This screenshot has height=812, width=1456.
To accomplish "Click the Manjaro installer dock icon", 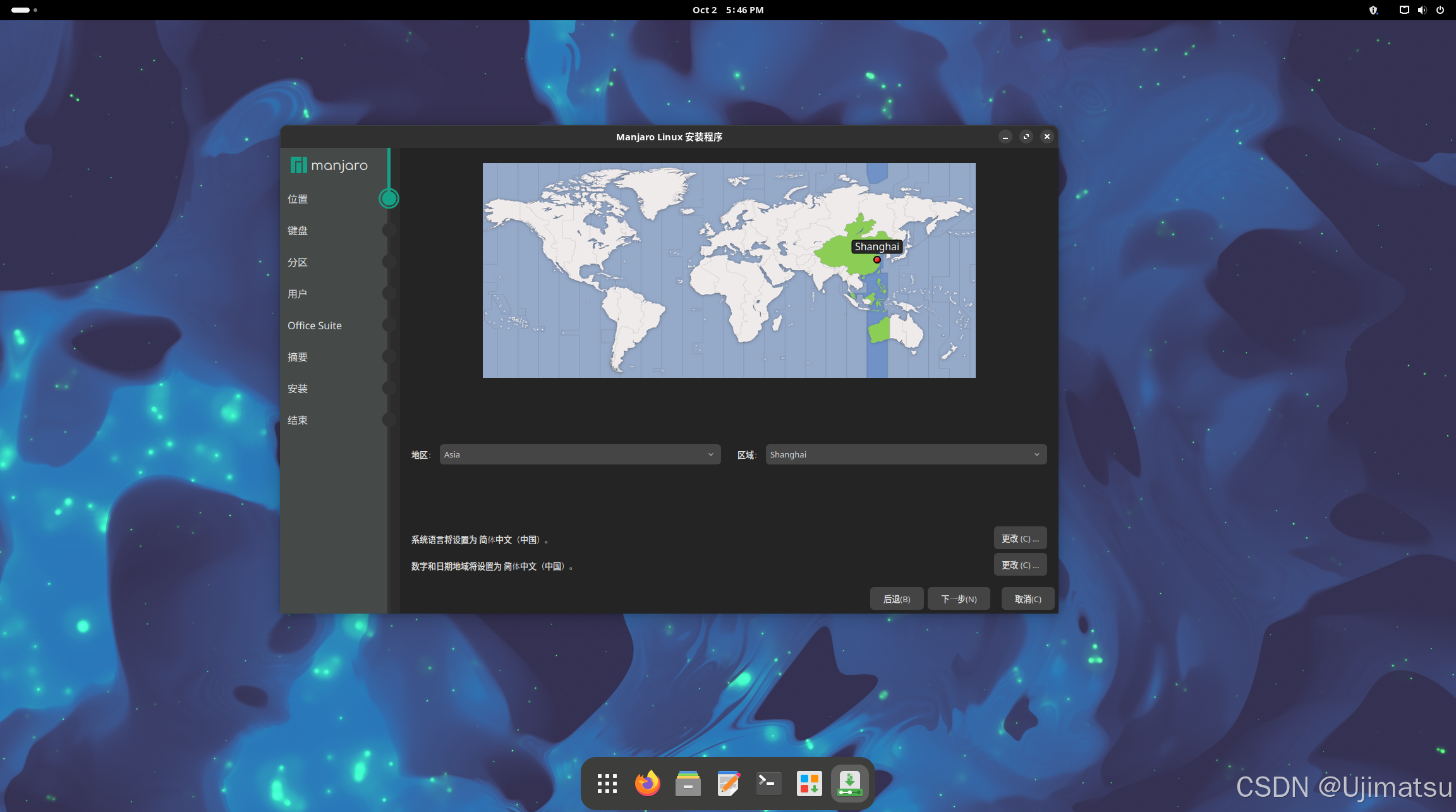I will click(849, 784).
